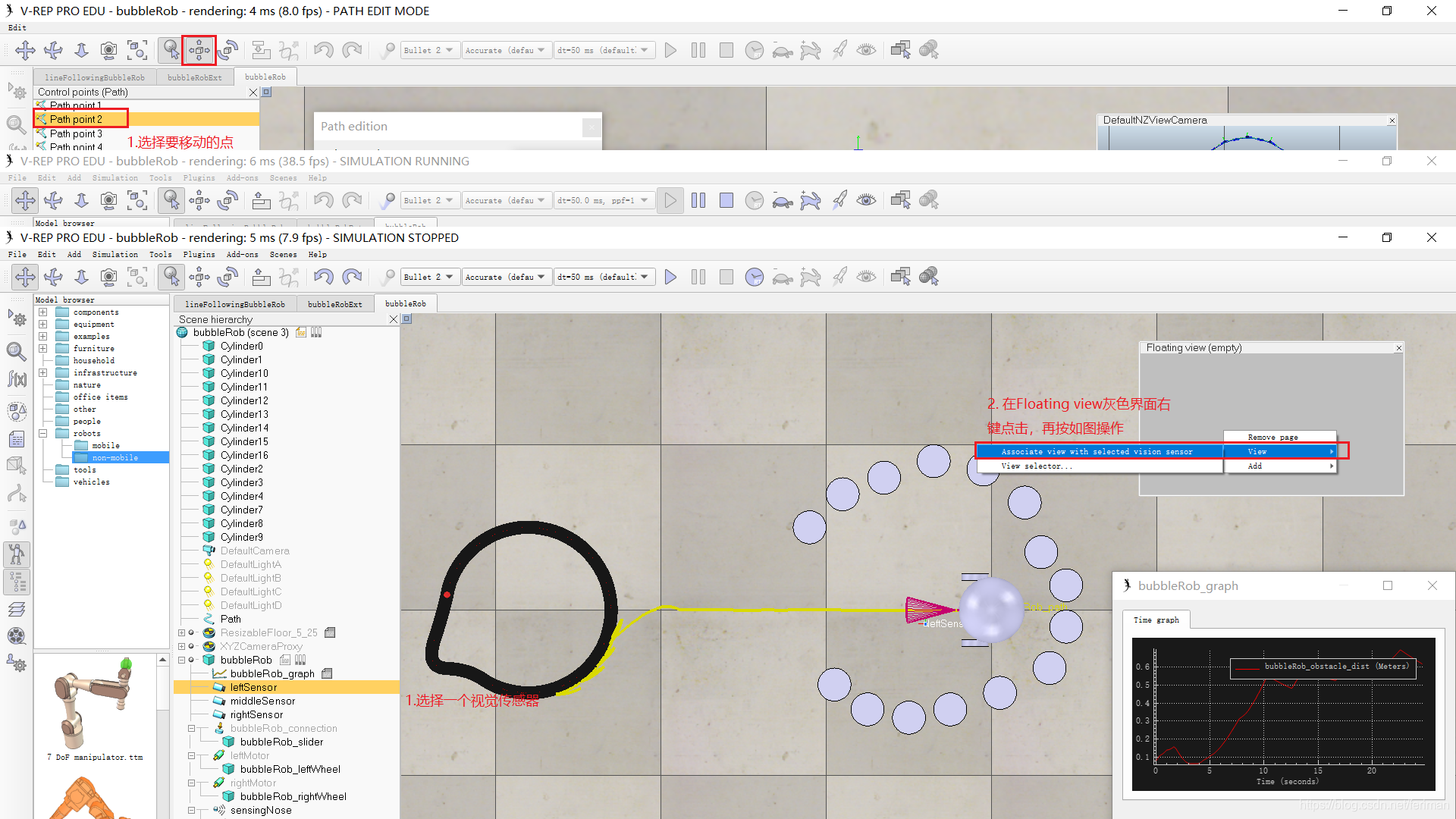Toggle camera angle tool in stopped window
This screenshot has width=1456, height=819.
pyautogui.click(x=109, y=277)
